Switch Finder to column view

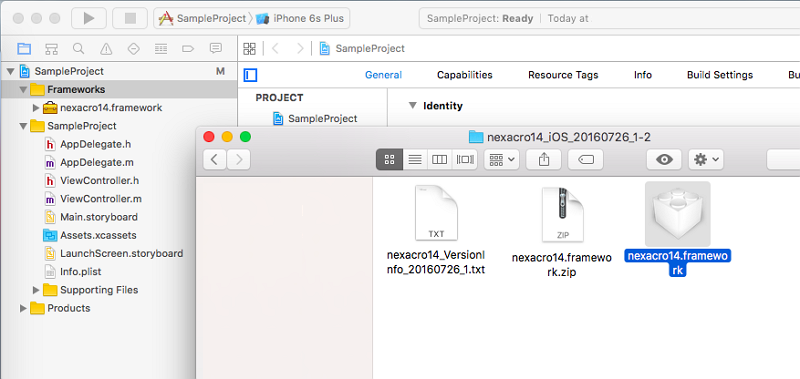(439, 160)
